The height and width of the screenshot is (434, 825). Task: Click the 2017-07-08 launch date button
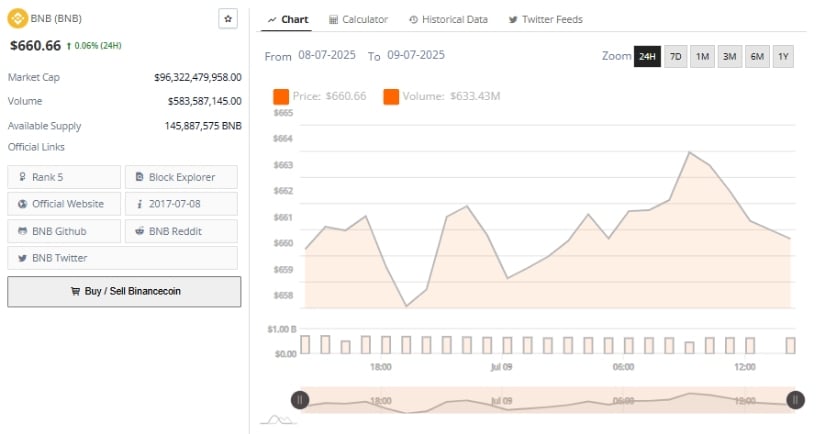click(x=182, y=204)
